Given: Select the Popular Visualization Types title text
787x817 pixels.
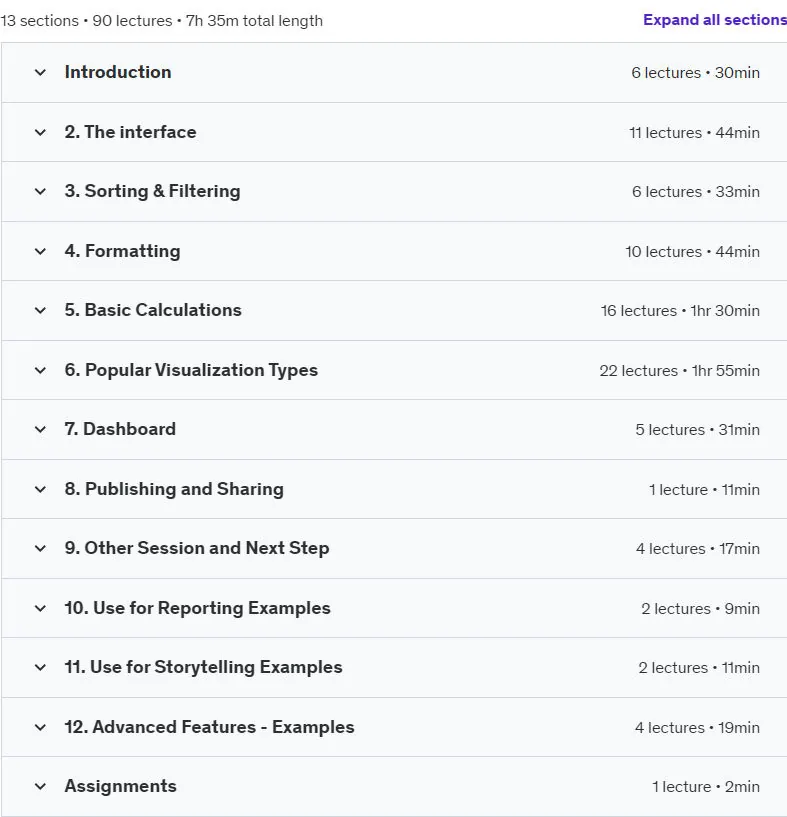Looking at the screenshot, I should coord(191,370).
